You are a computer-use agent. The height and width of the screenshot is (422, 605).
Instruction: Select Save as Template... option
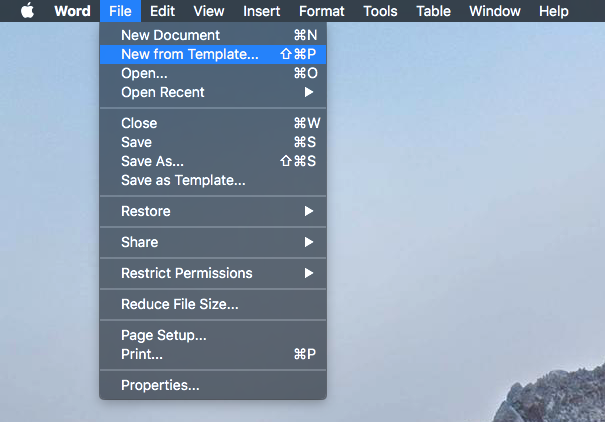coord(183,180)
